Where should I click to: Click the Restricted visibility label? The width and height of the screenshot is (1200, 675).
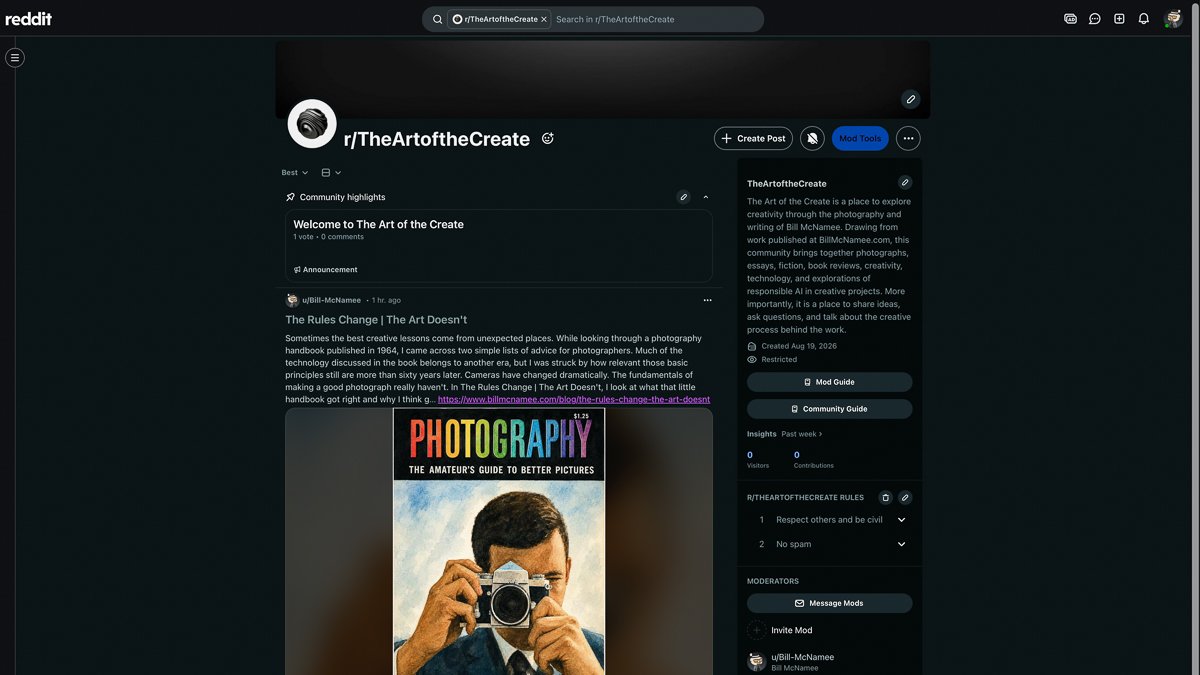(x=779, y=359)
